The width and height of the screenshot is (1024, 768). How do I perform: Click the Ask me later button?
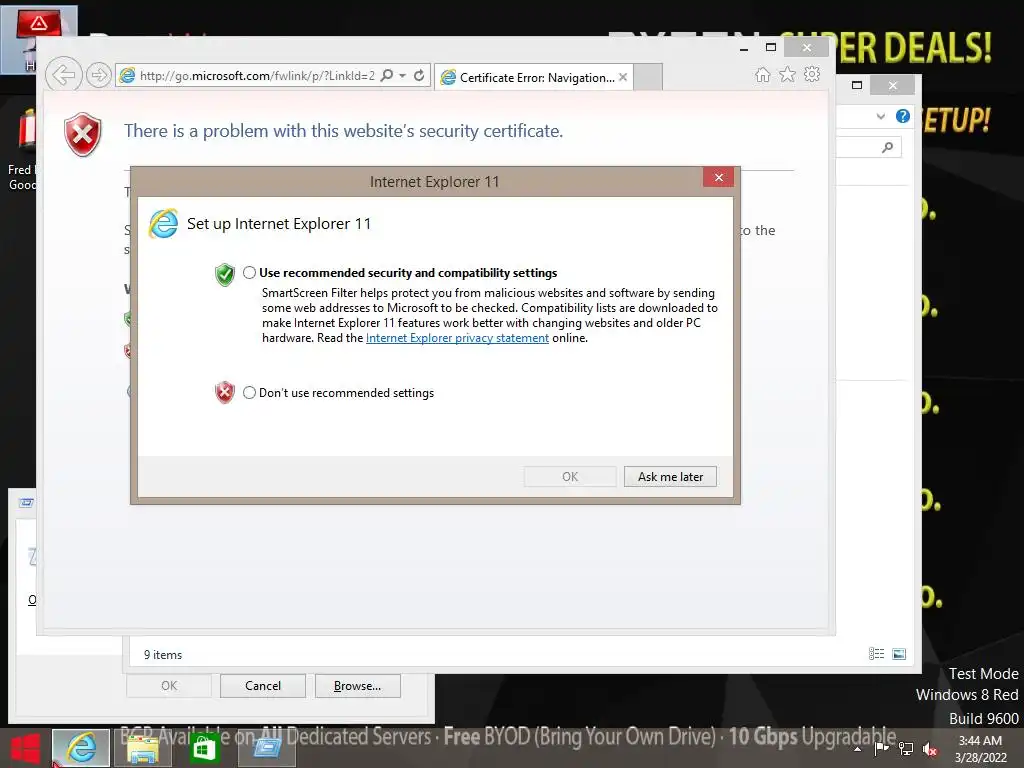tap(670, 477)
